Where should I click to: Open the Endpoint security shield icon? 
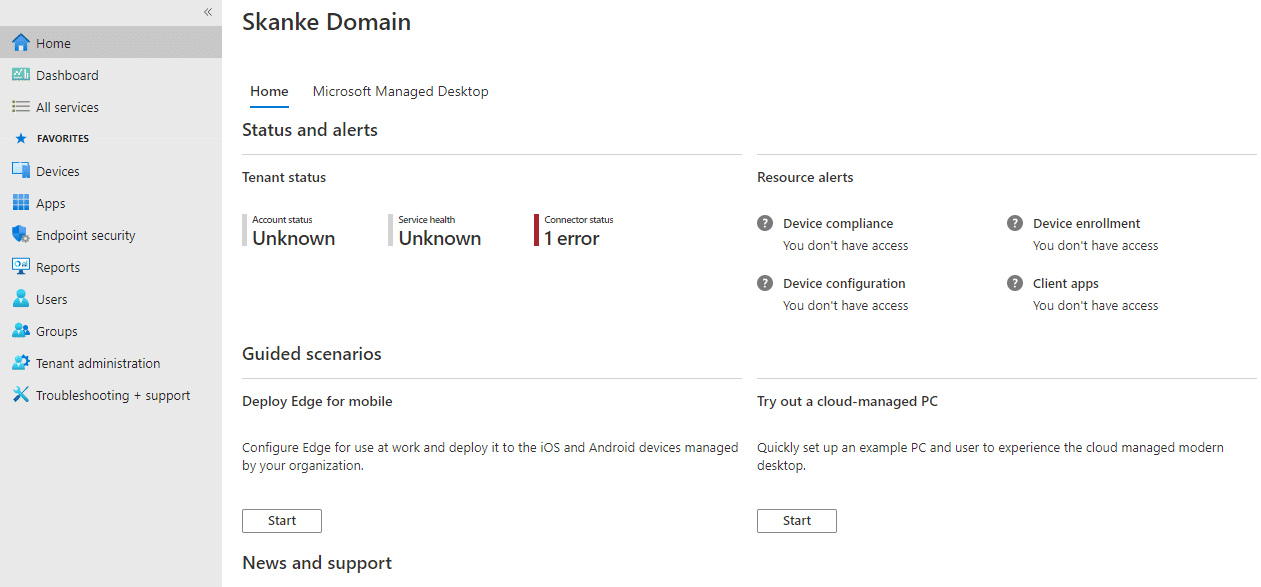(x=20, y=235)
